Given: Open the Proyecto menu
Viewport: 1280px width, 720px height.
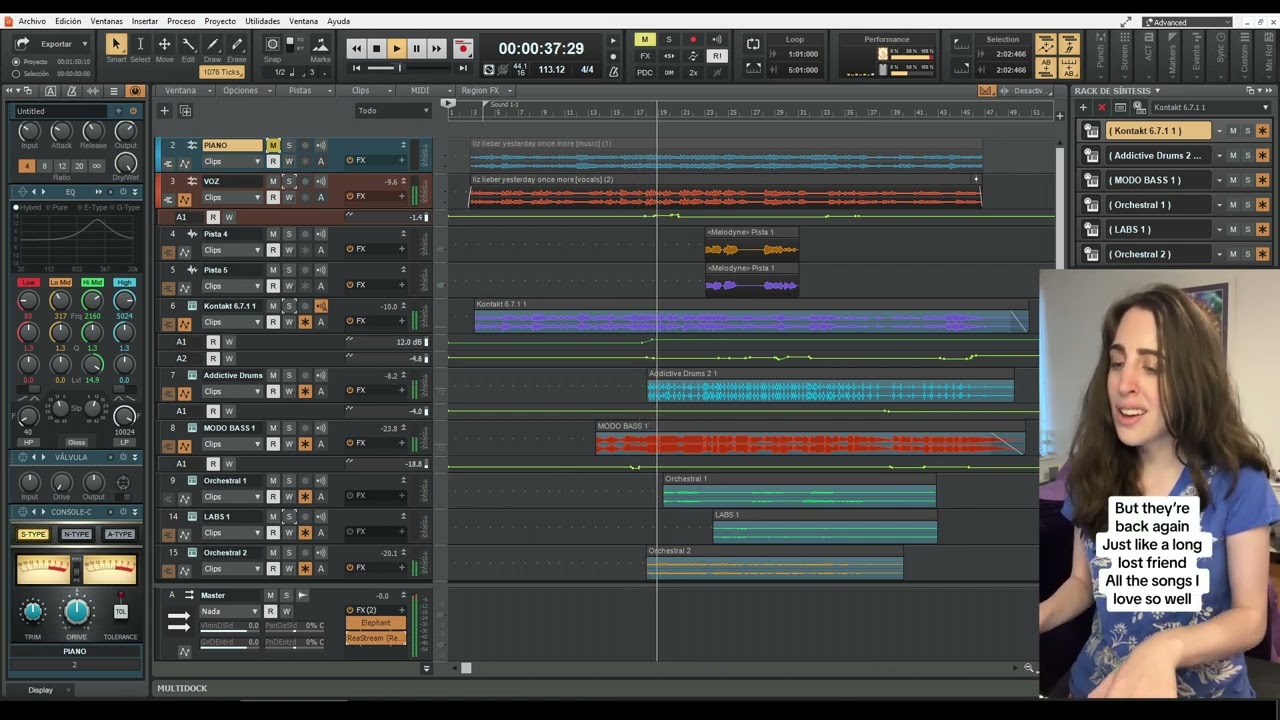Looking at the screenshot, I should click(220, 21).
